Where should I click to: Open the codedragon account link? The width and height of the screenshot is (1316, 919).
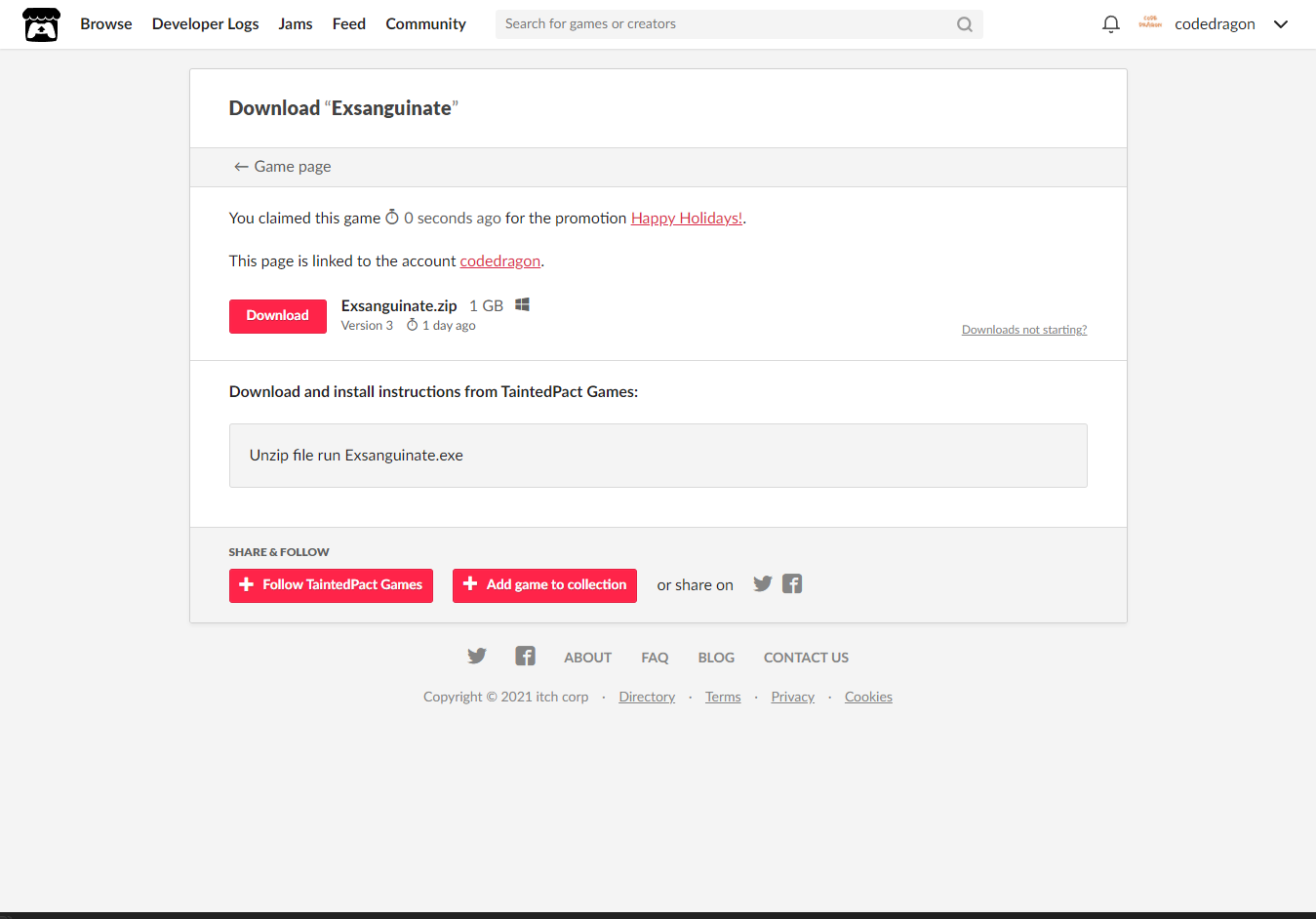pos(500,261)
